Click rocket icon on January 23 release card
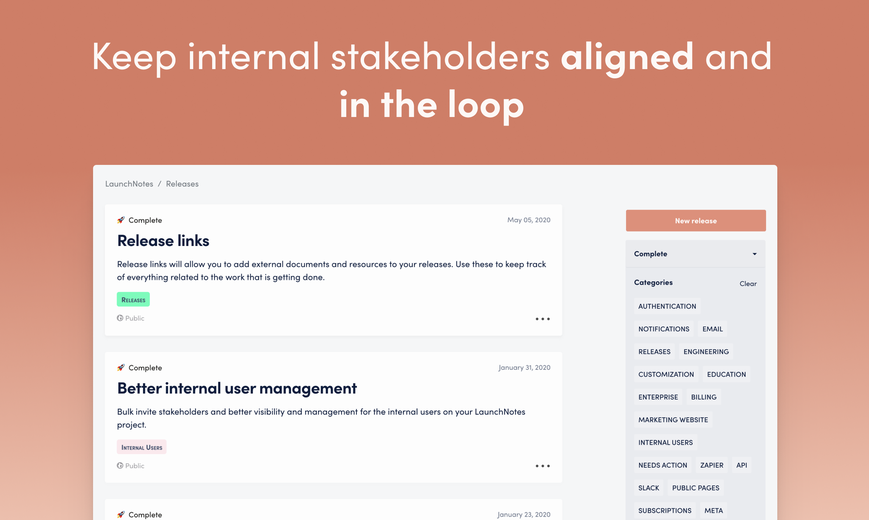 click(121, 514)
